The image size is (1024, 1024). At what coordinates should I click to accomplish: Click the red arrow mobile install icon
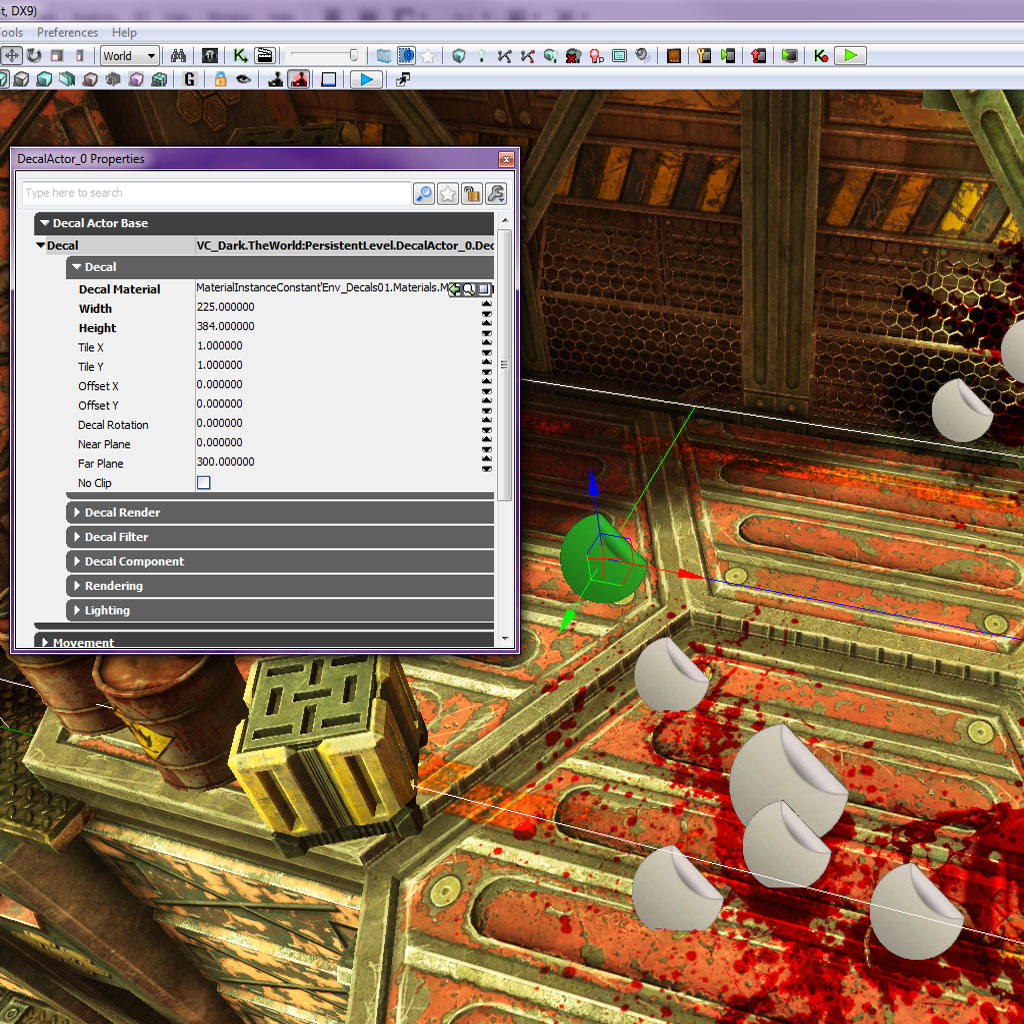(x=758, y=56)
